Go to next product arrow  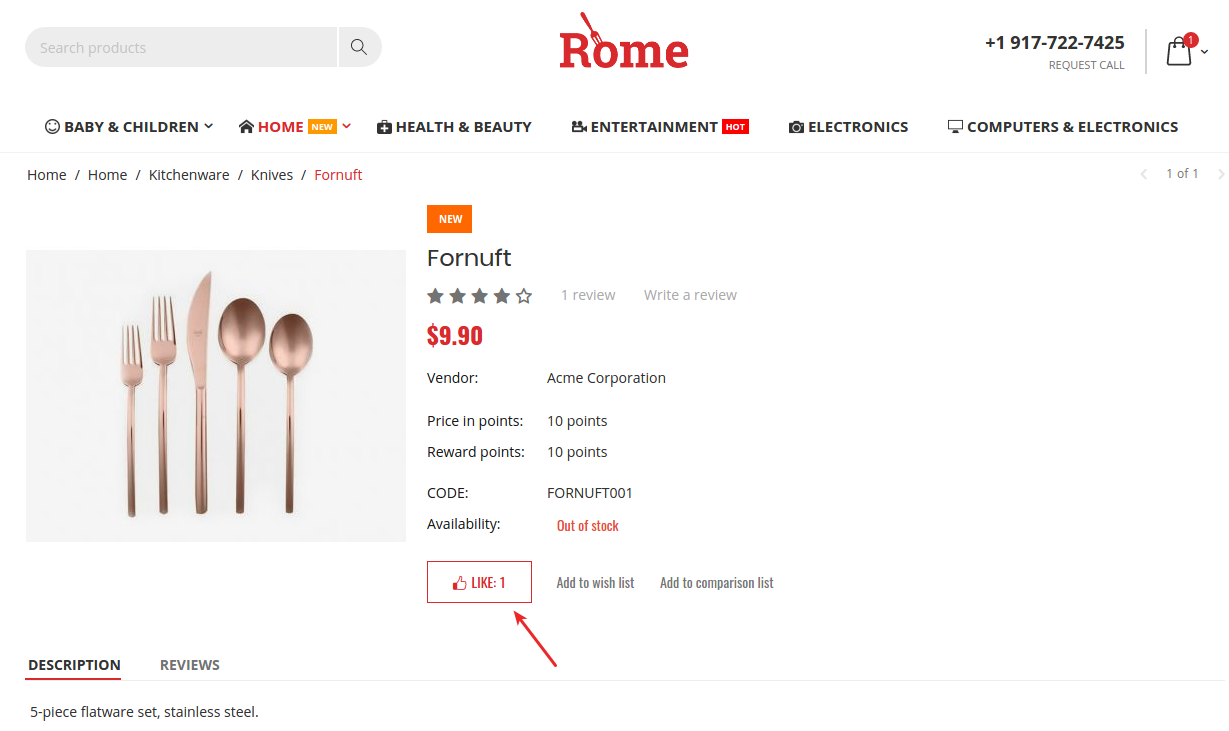coord(1220,174)
